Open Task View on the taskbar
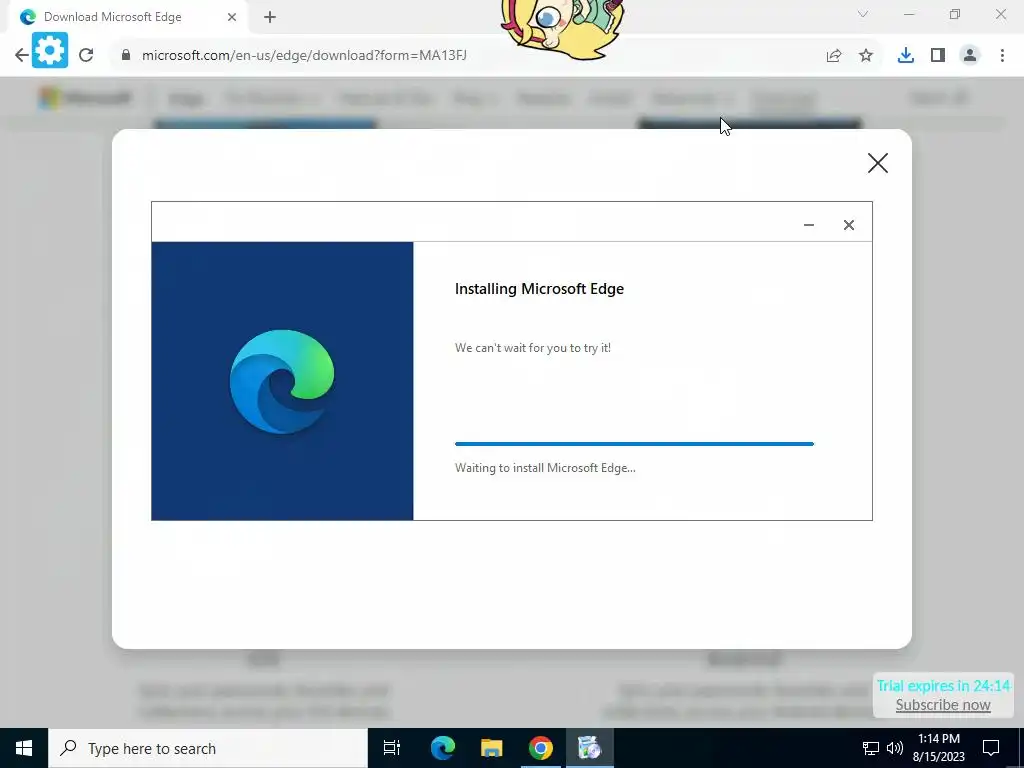Image resolution: width=1024 pixels, height=768 pixels. point(392,748)
